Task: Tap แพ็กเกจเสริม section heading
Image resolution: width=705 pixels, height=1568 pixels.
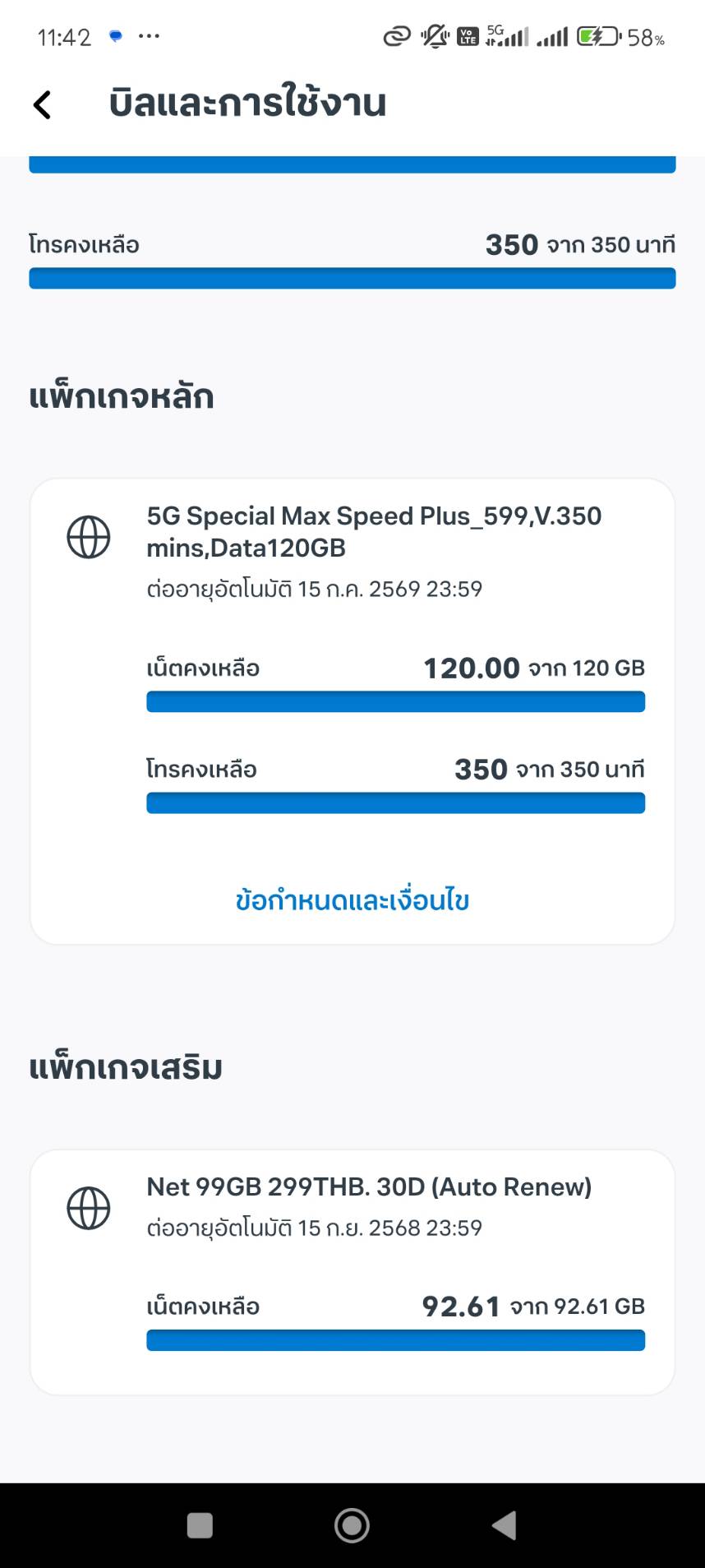Action: [x=126, y=1067]
